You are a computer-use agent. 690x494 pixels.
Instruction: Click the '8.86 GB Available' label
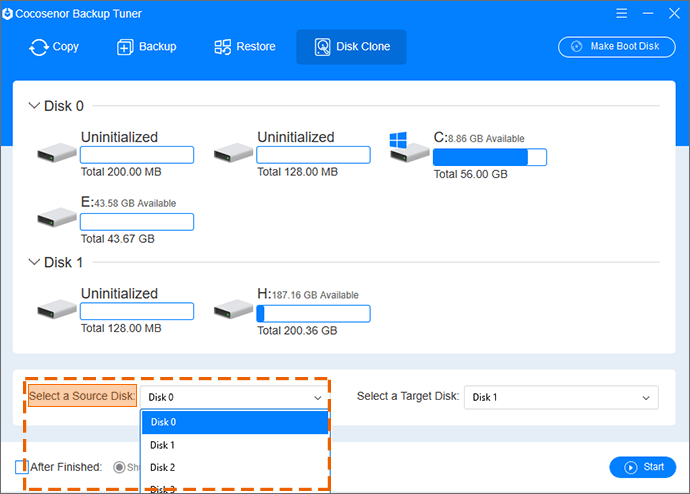[486, 139]
